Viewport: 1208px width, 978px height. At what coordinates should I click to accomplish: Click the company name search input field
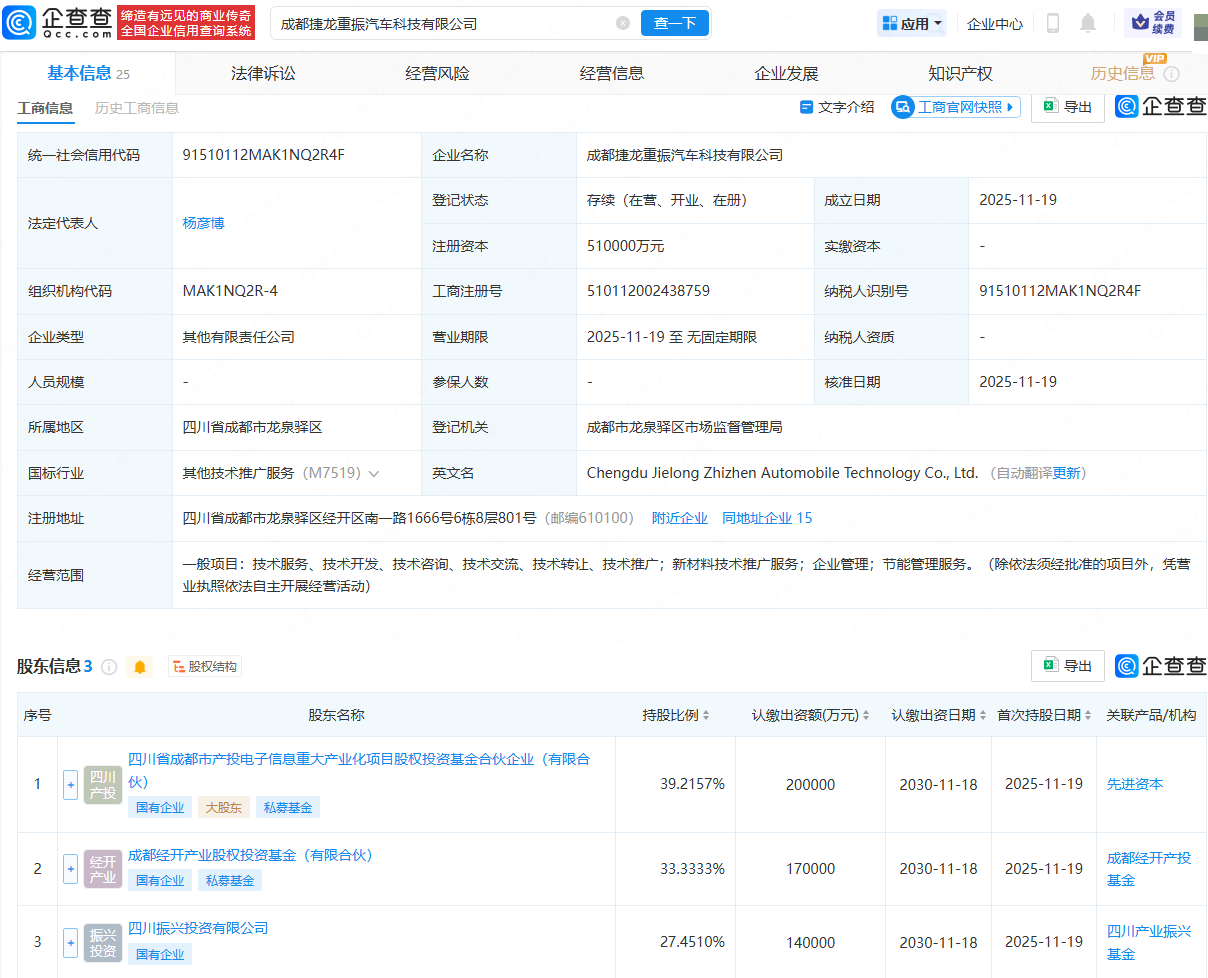click(x=440, y=23)
